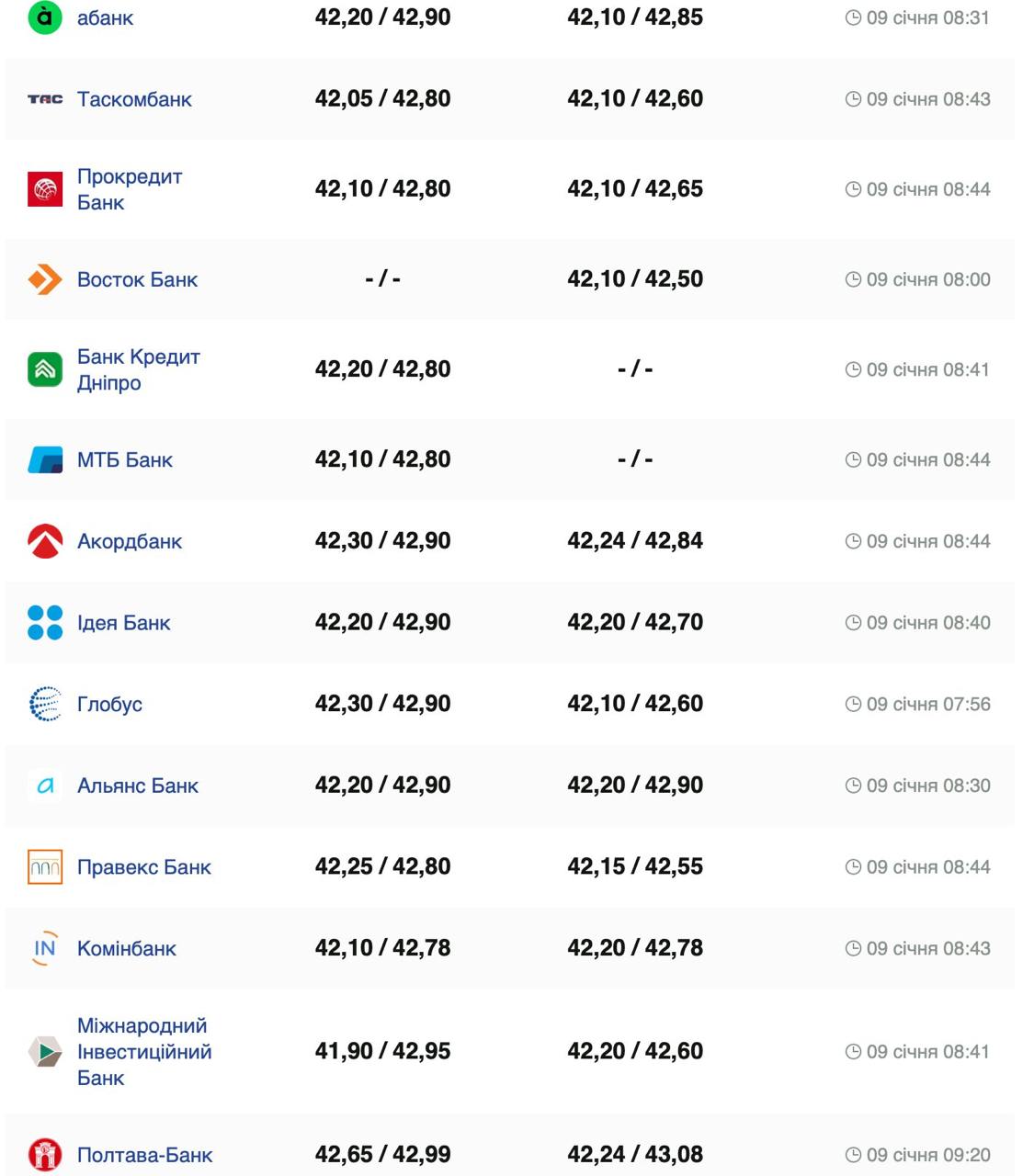Screen dimensions: 1034x1176
Task: Click the orange Восток Банк logo
Action: click(45, 279)
